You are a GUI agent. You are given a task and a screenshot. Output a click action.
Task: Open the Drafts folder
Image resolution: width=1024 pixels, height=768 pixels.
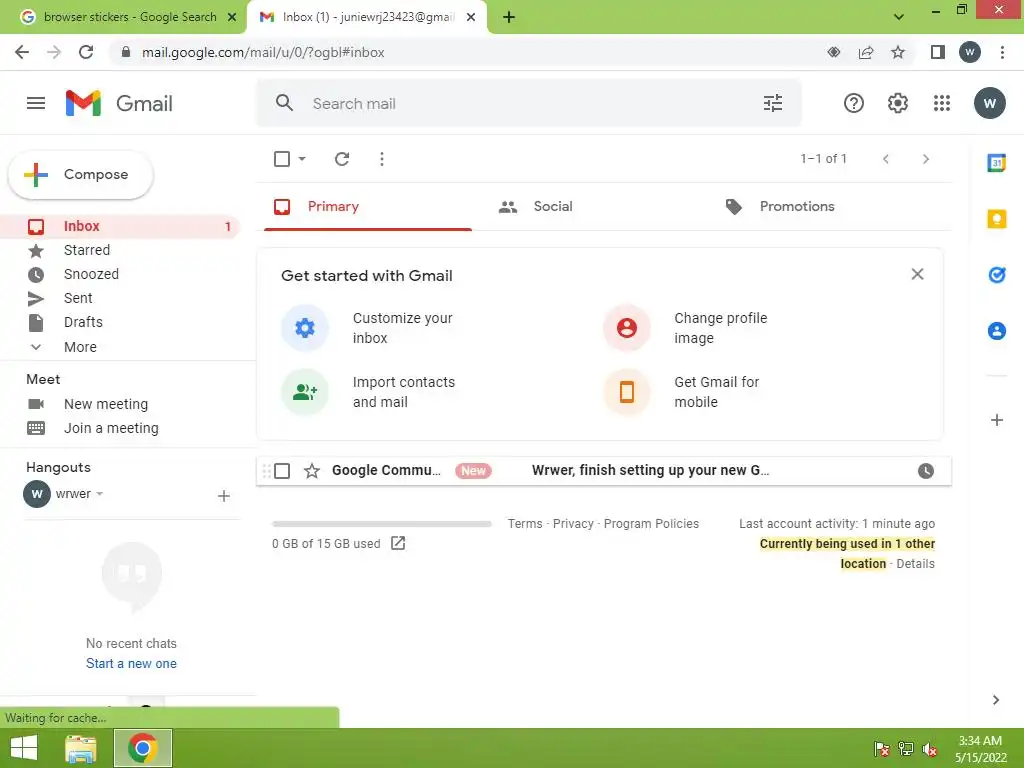120,322
